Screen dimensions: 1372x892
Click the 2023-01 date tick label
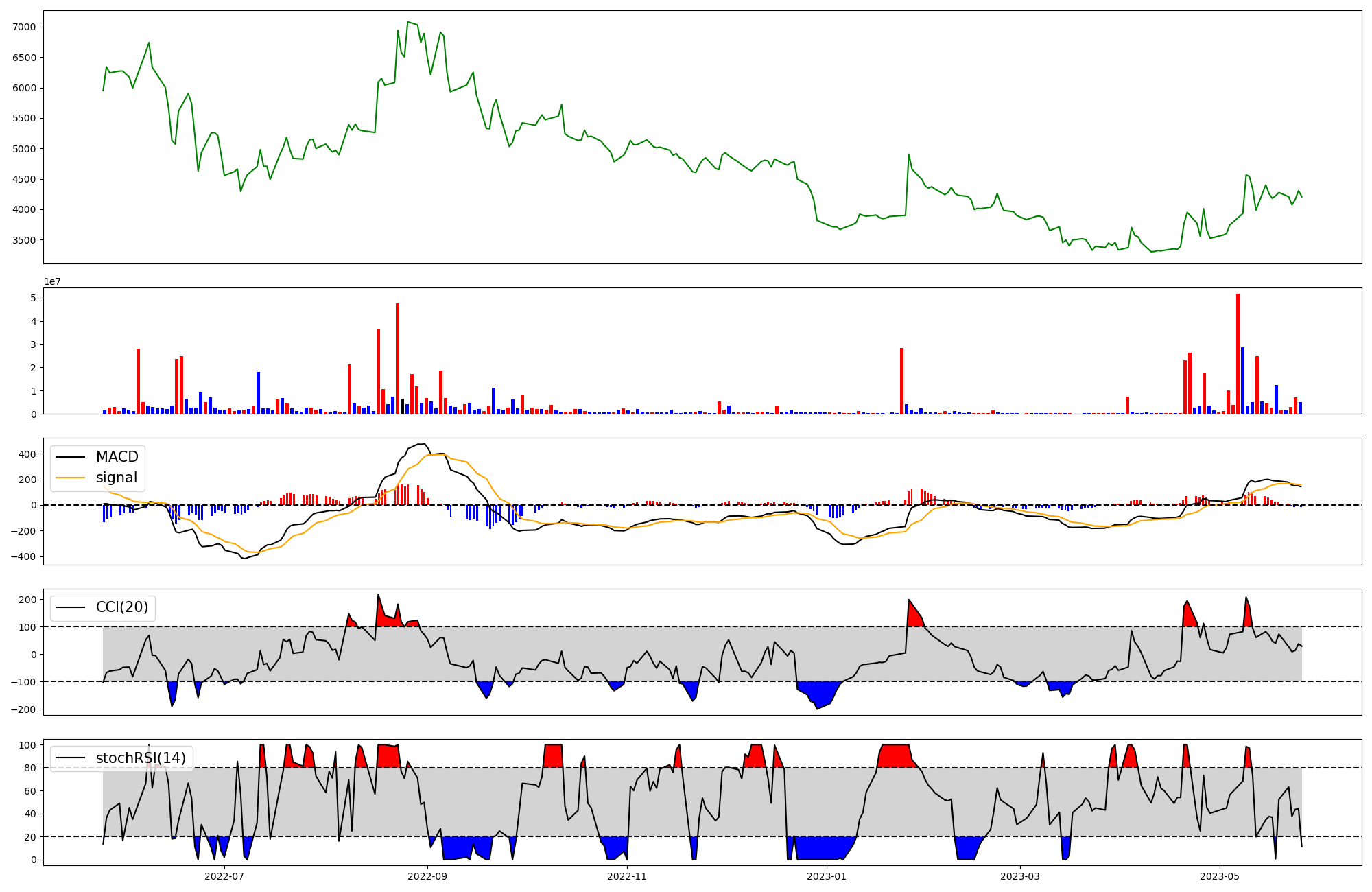point(827,876)
